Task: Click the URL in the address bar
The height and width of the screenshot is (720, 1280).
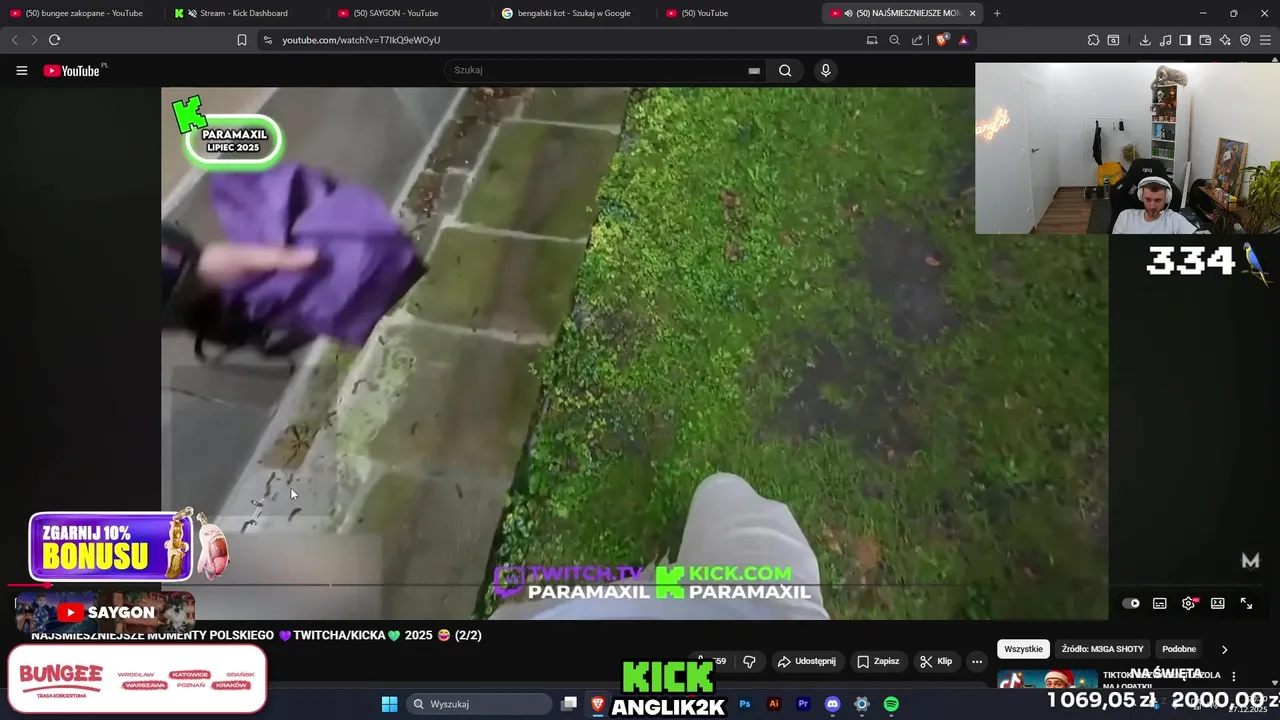Action: click(x=361, y=40)
